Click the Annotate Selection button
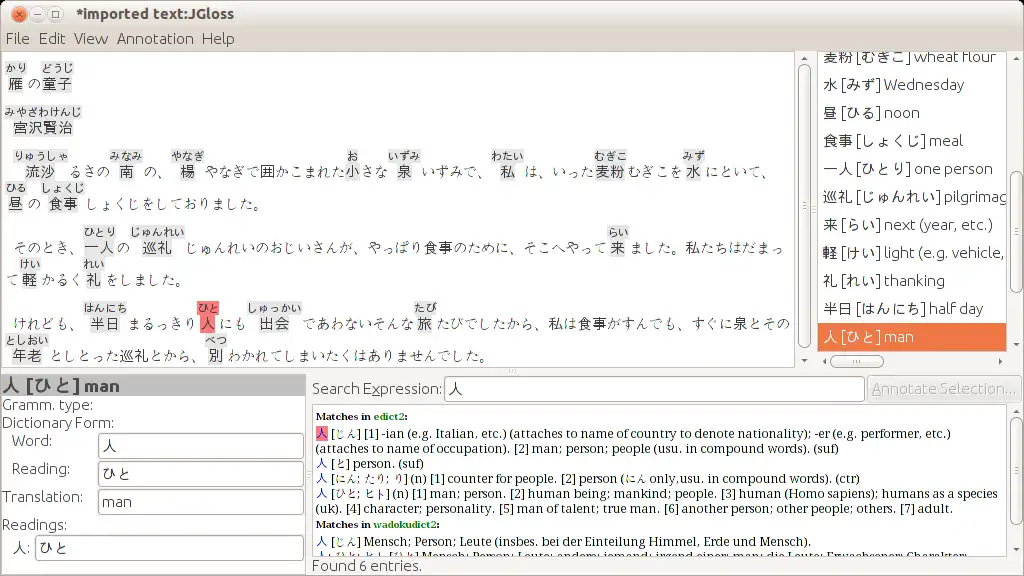This screenshot has width=1024, height=576. click(943, 389)
